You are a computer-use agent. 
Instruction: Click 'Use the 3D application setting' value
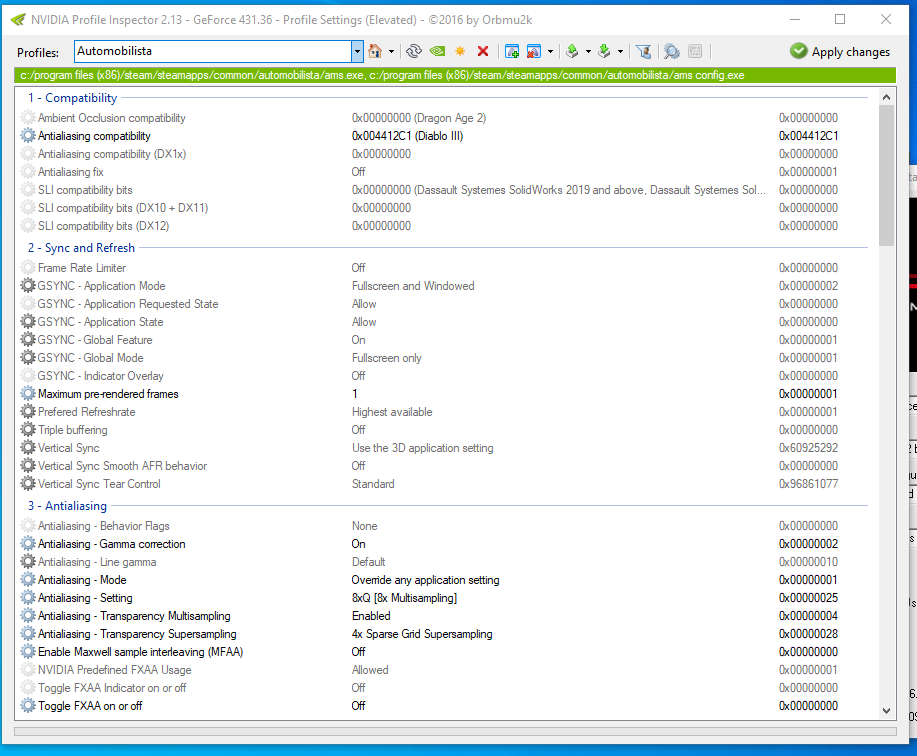pyautogui.click(x=422, y=448)
